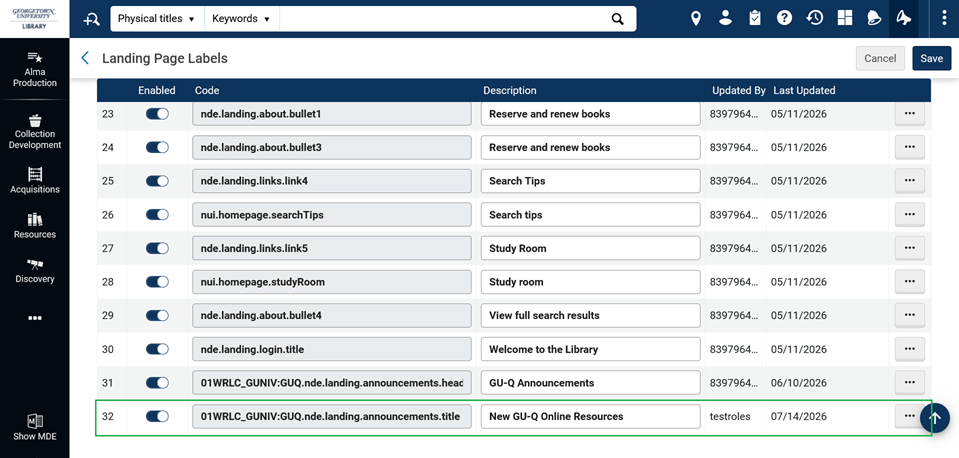Disable row 23 nde.landing.about.bullet1 toggle

coord(157,114)
